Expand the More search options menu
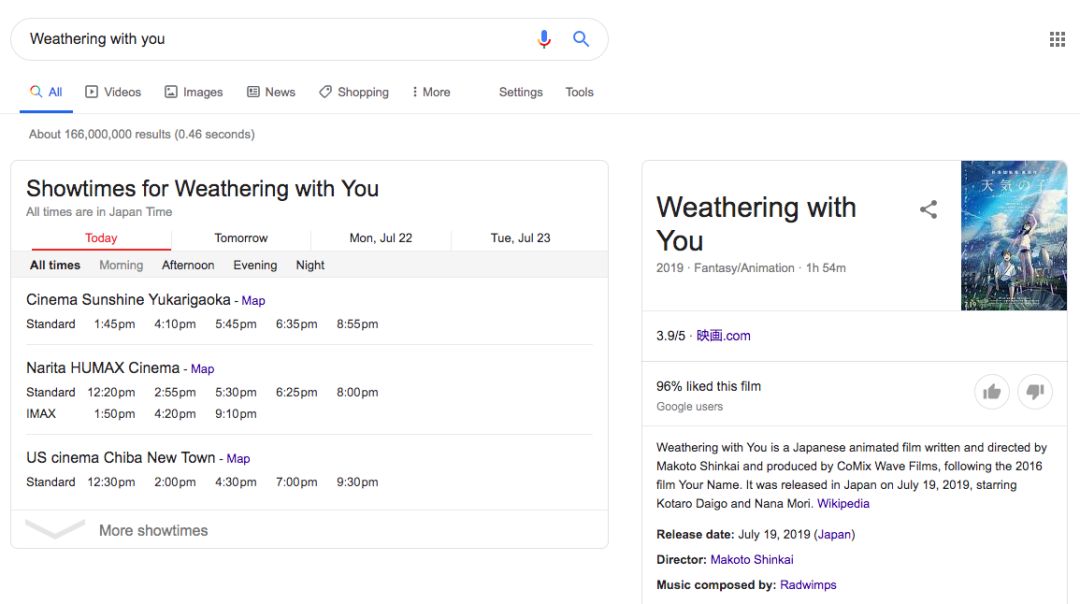Viewport: 1080px width, 604px height. [431, 92]
